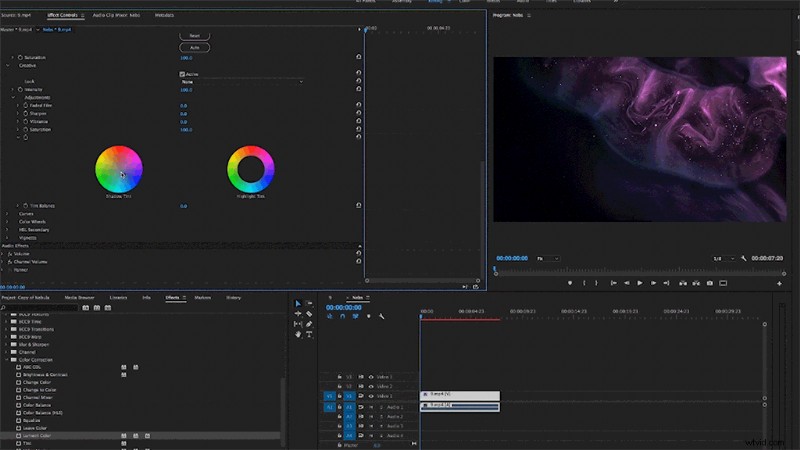
Task: Toggle Sharpen animation stopwatch
Action: coord(26,113)
